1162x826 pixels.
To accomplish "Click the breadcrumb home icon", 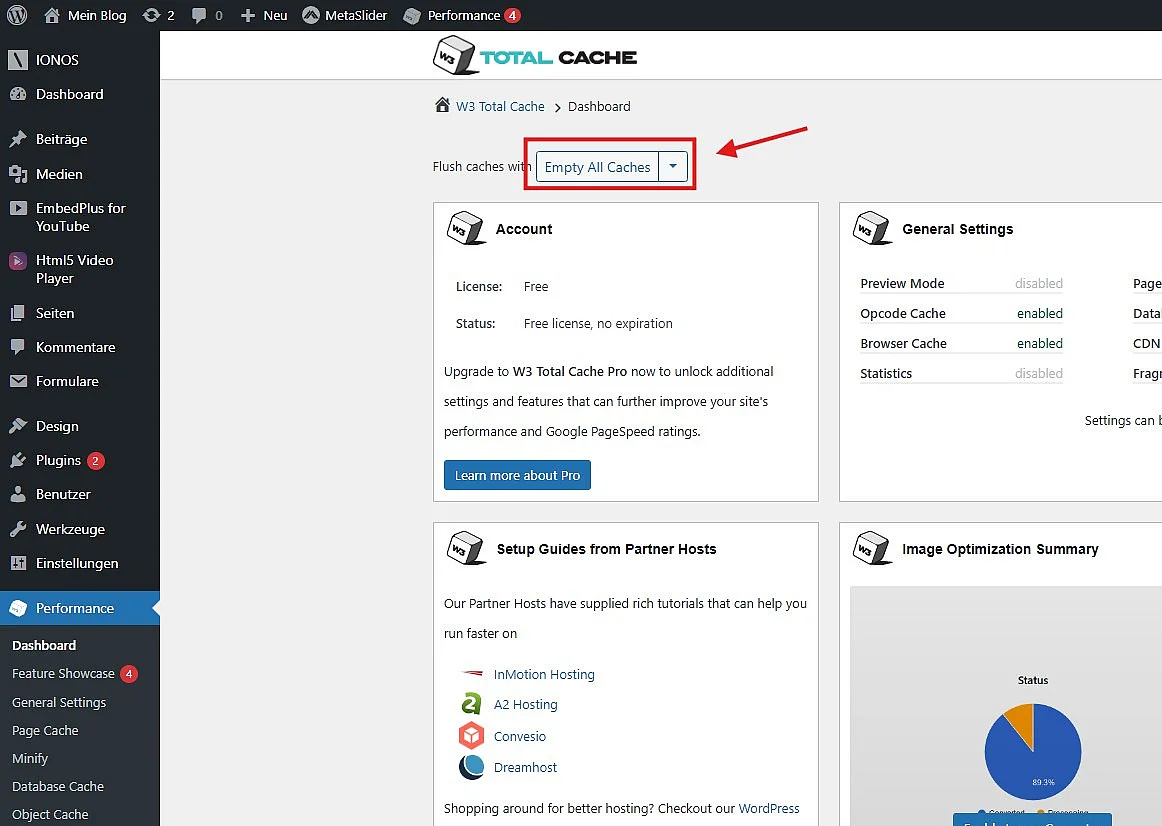I will pos(442,105).
